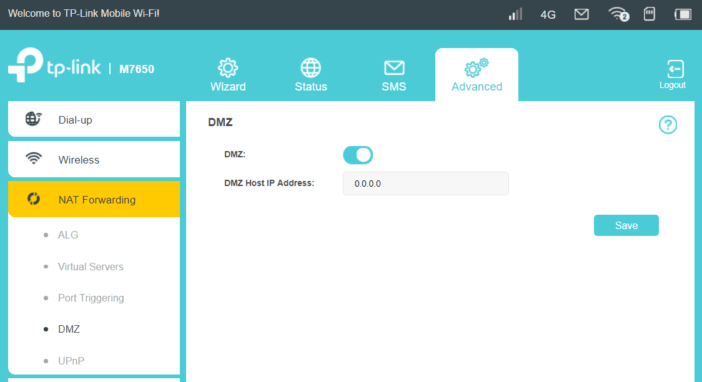The width and height of the screenshot is (702, 382).
Task: Click the battery level icon
Action: pos(683,14)
